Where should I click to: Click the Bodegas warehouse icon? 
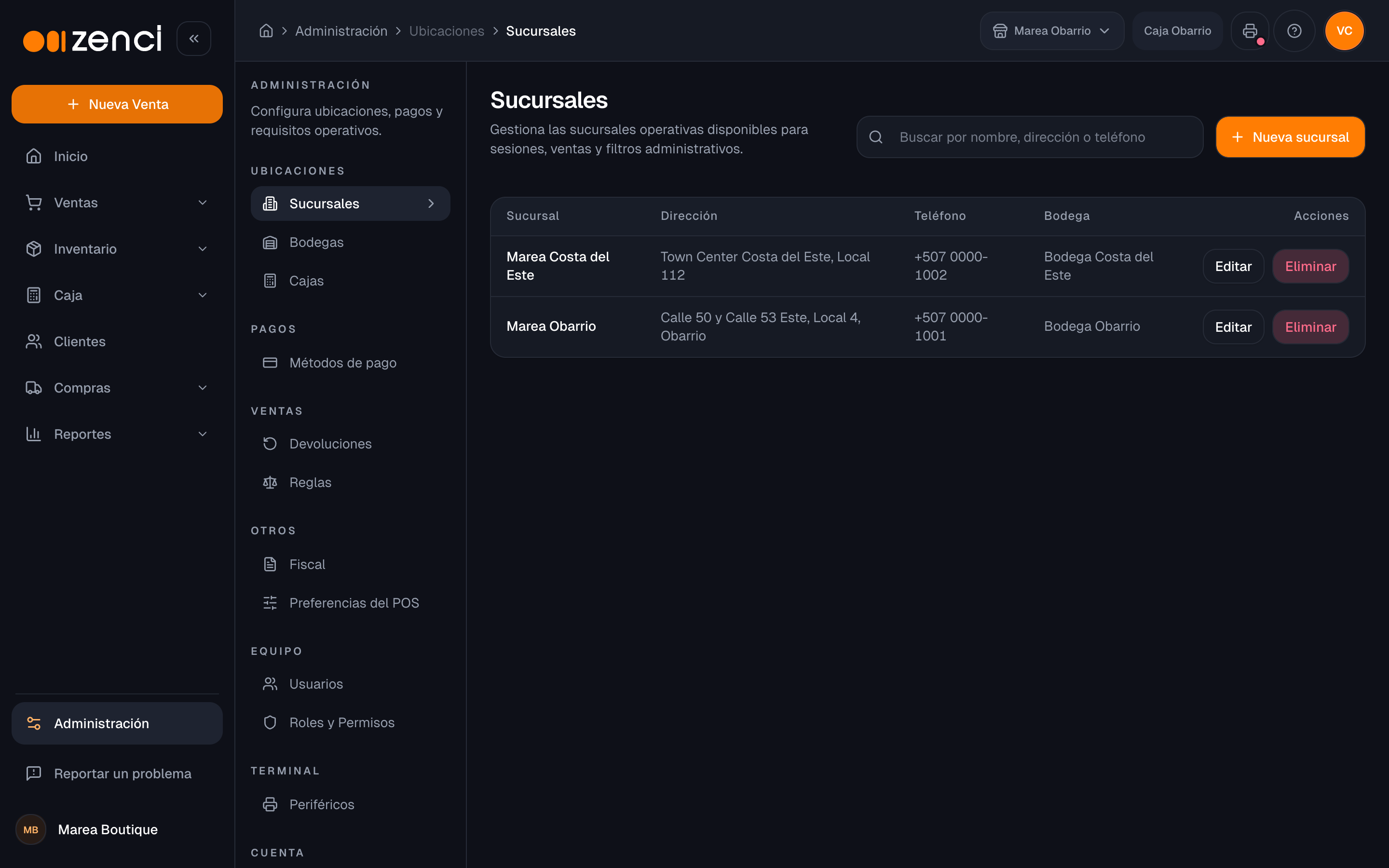270,242
